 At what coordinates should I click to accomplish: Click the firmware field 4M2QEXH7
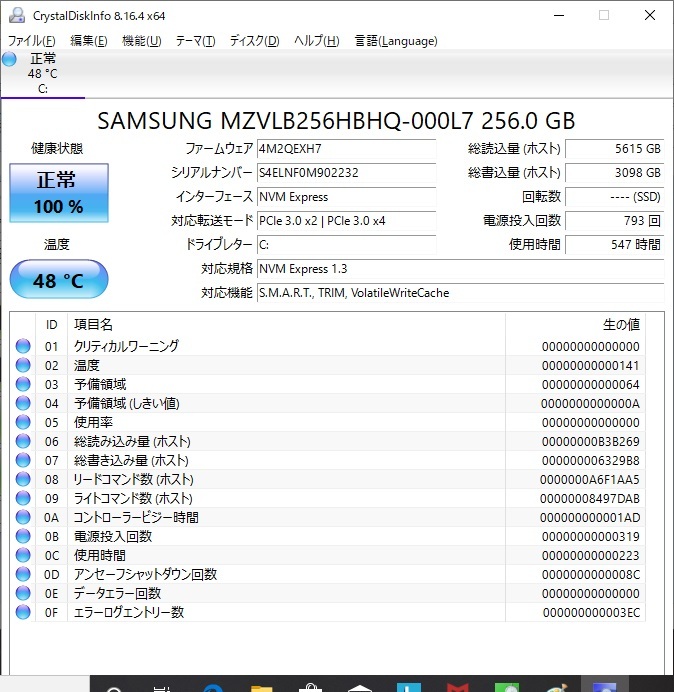pos(346,149)
